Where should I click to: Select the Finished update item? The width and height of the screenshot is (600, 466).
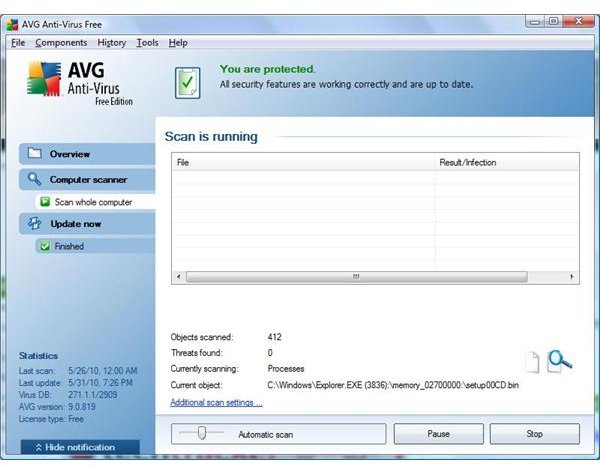tap(95, 246)
